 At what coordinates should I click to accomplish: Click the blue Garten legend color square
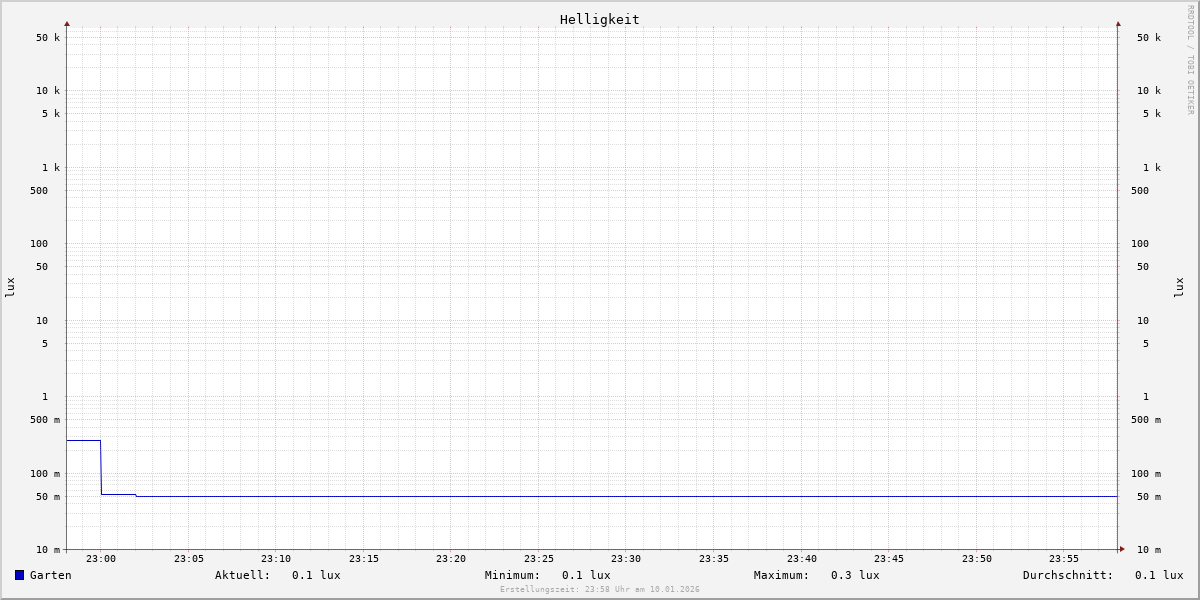pyautogui.click(x=19, y=575)
